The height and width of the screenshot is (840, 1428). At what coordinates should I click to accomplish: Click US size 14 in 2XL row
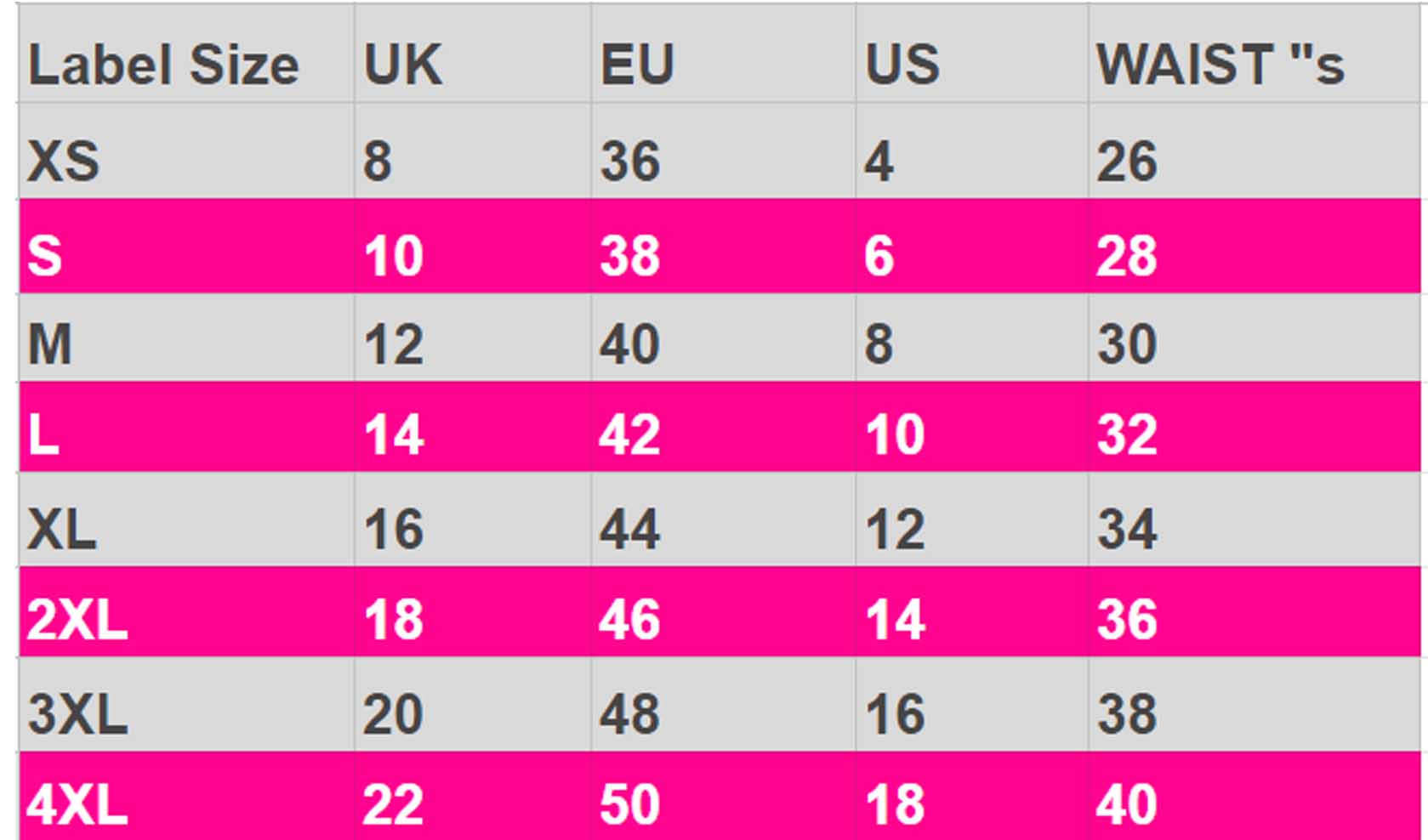tap(895, 619)
